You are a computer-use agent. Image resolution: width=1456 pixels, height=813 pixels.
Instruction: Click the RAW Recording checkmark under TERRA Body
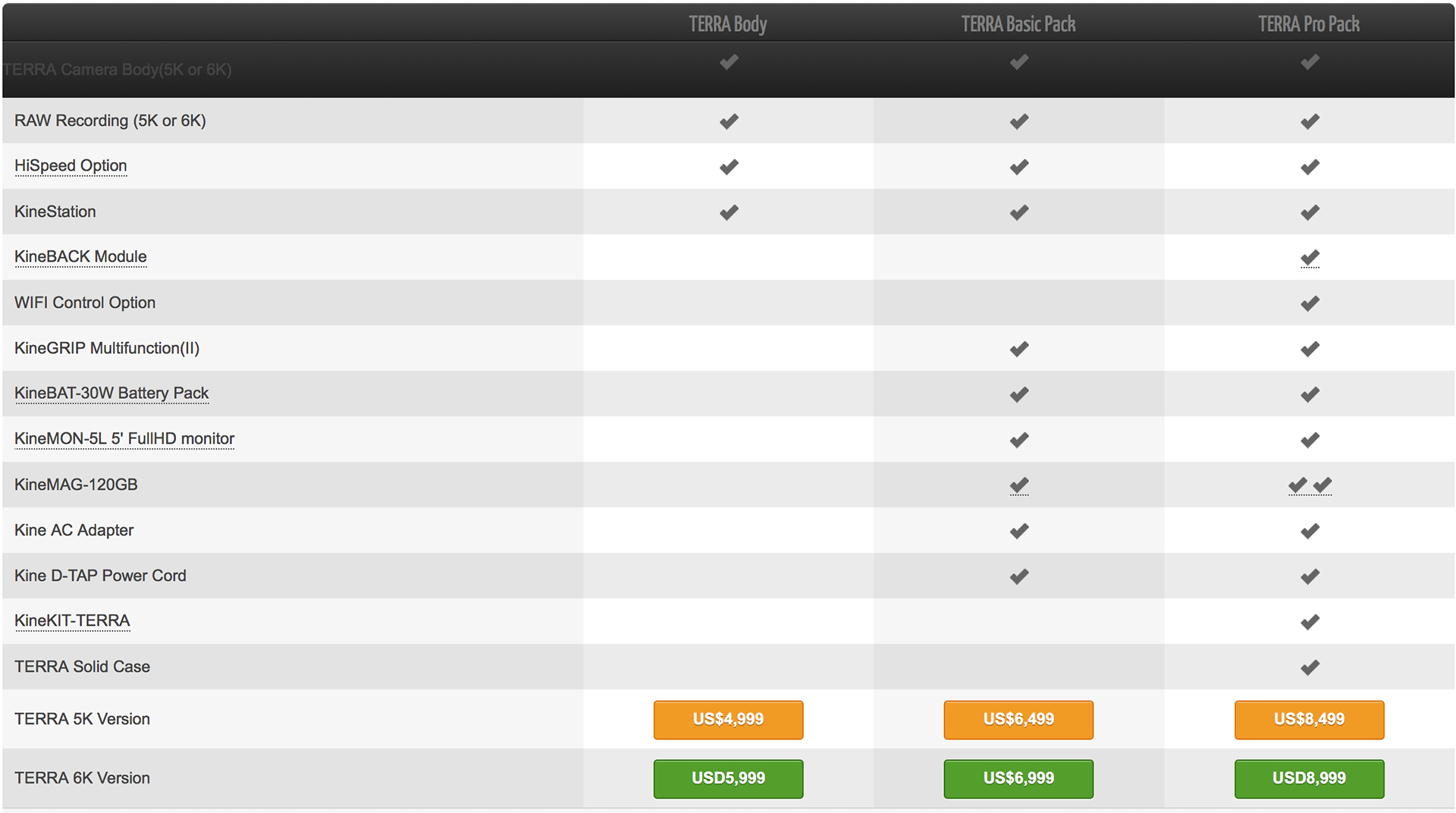(x=729, y=121)
